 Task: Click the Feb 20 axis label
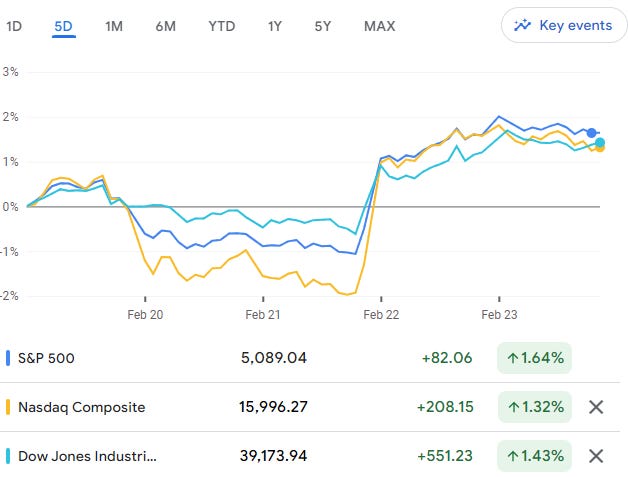(x=145, y=315)
